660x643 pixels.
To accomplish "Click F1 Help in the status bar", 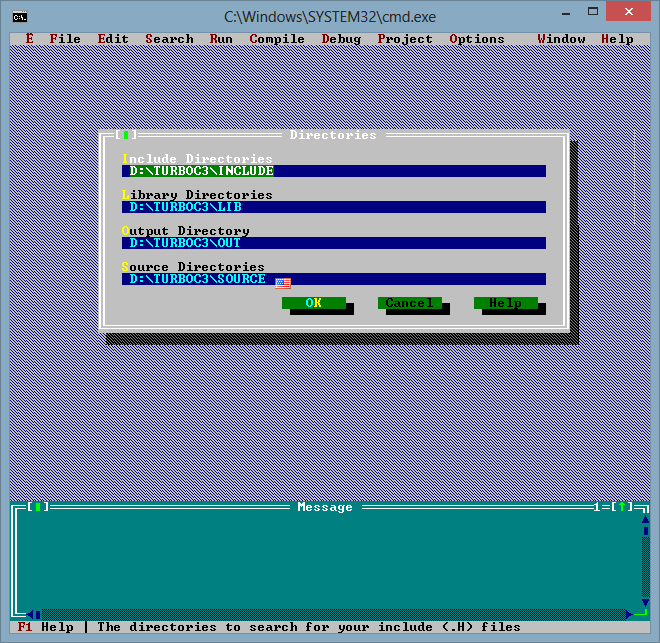I will click(x=45, y=627).
